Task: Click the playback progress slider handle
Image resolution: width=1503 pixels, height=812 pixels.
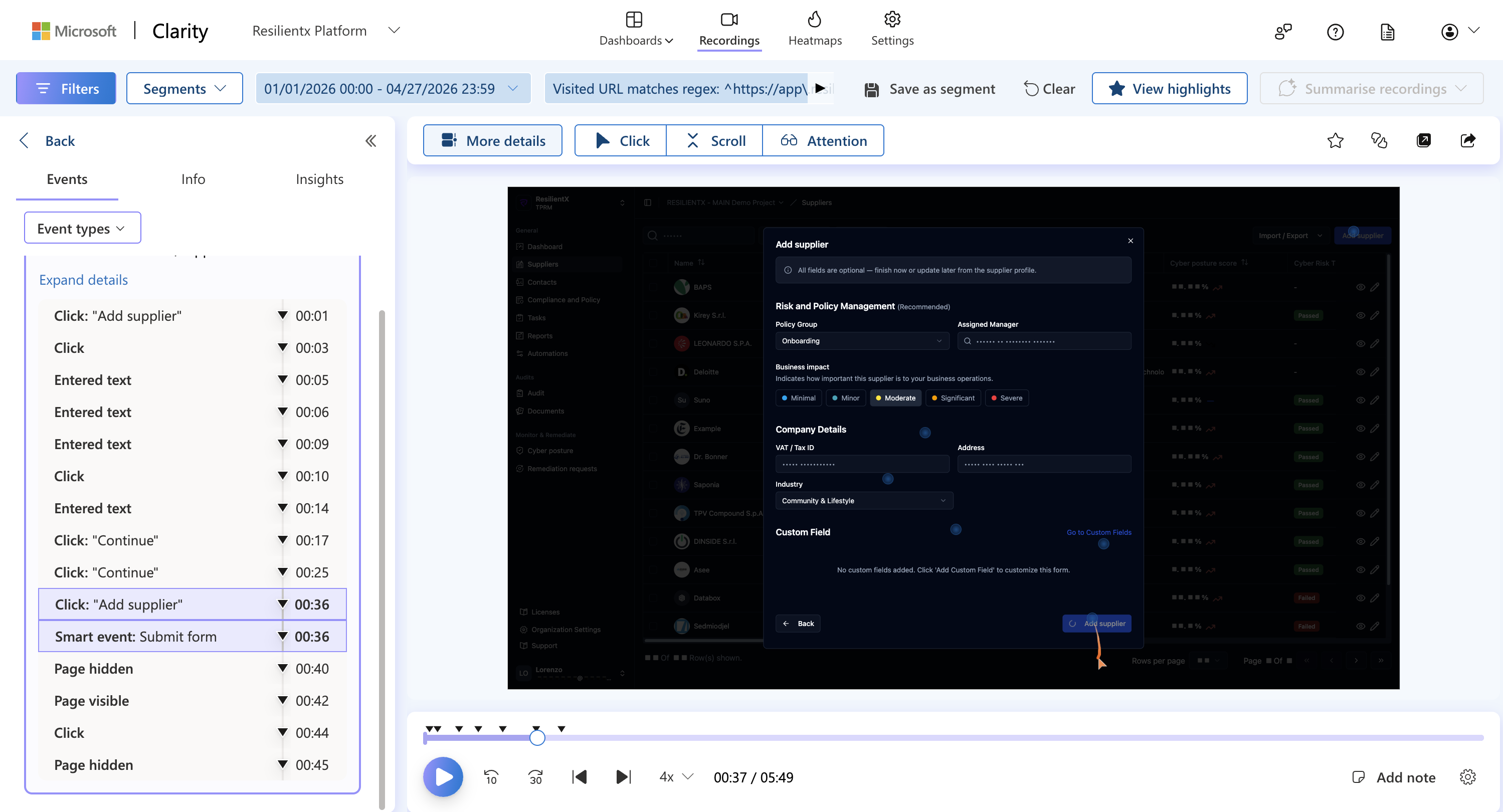Action: coord(537,738)
